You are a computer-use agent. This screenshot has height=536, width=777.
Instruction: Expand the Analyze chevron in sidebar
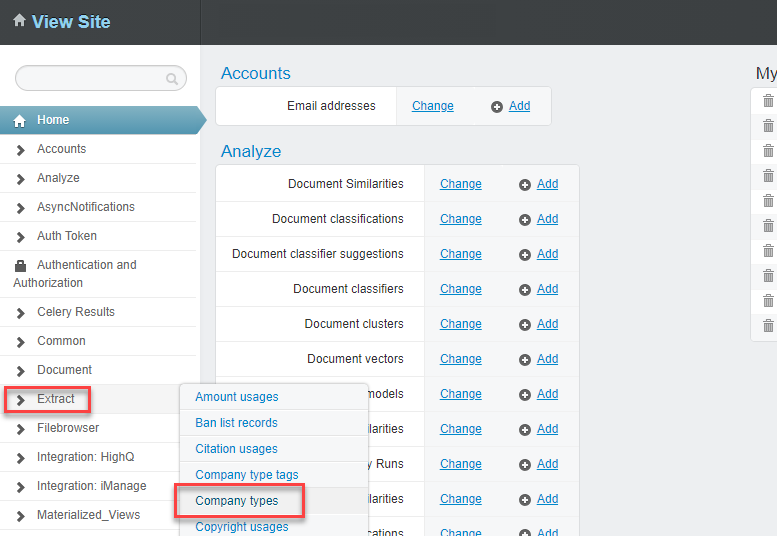(x=20, y=179)
